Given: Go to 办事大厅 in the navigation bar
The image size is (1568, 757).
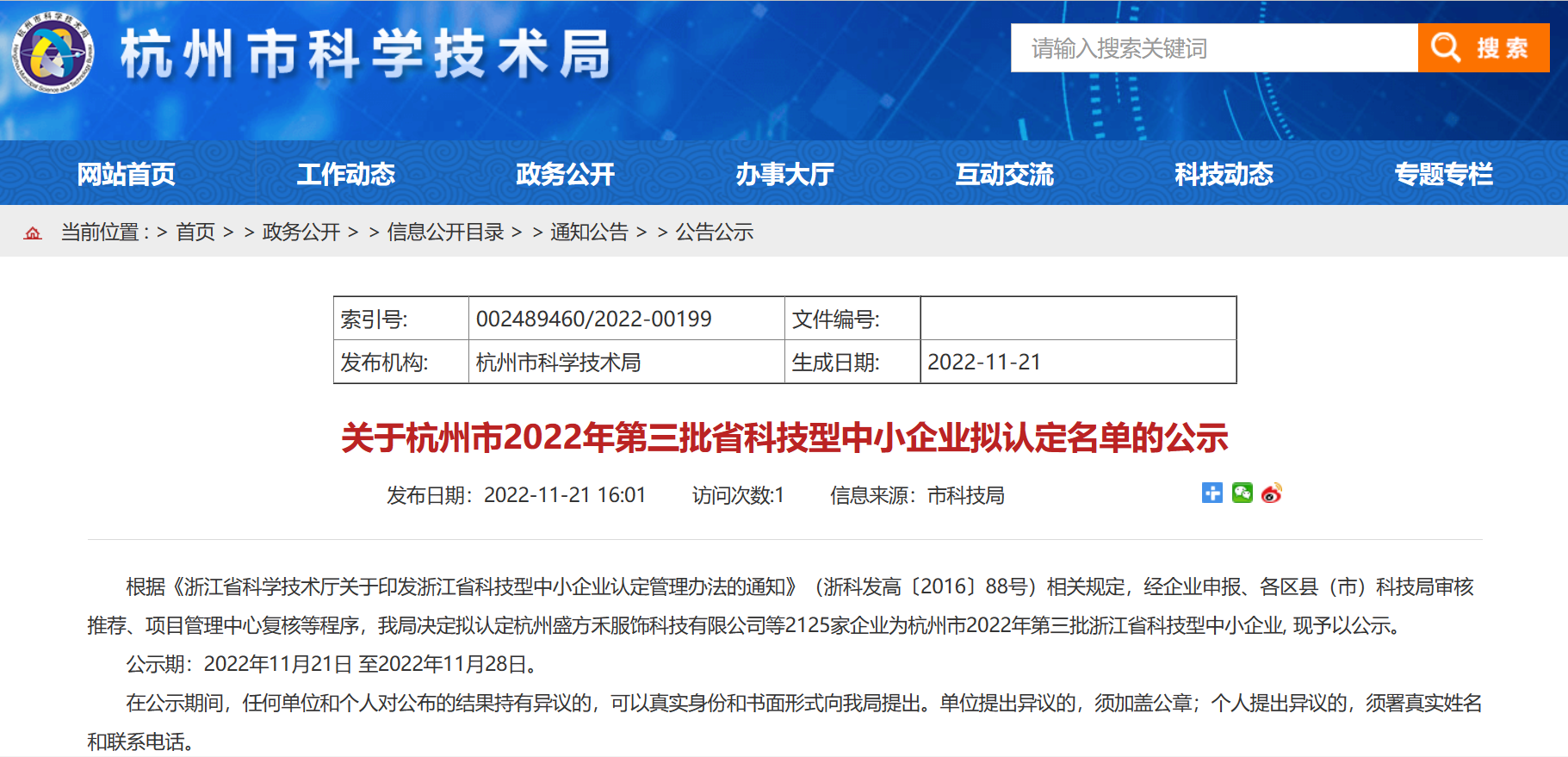Looking at the screenshot, I should (x=784, y=174).
